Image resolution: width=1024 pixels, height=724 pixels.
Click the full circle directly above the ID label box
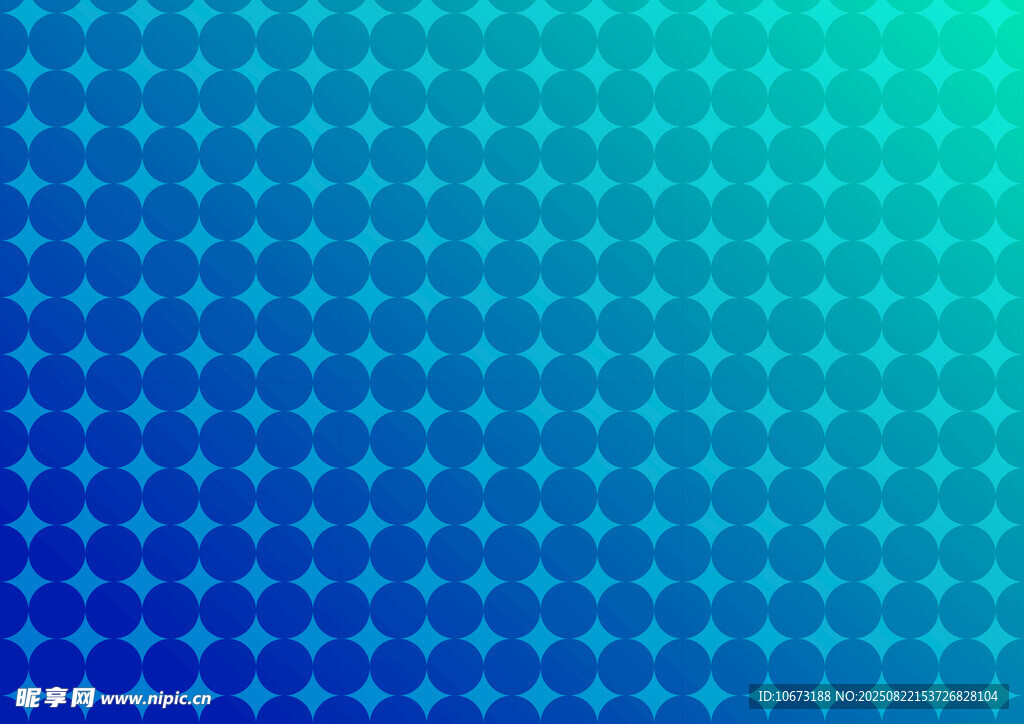pyautogui.click(x=796, y=667)
